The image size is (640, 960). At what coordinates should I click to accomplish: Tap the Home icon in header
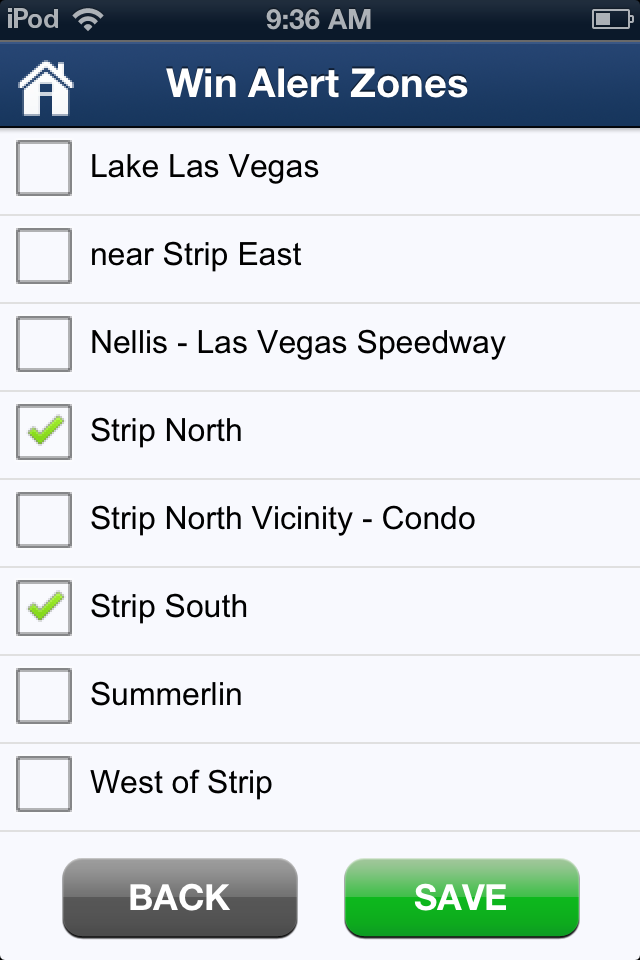point(45,86)
